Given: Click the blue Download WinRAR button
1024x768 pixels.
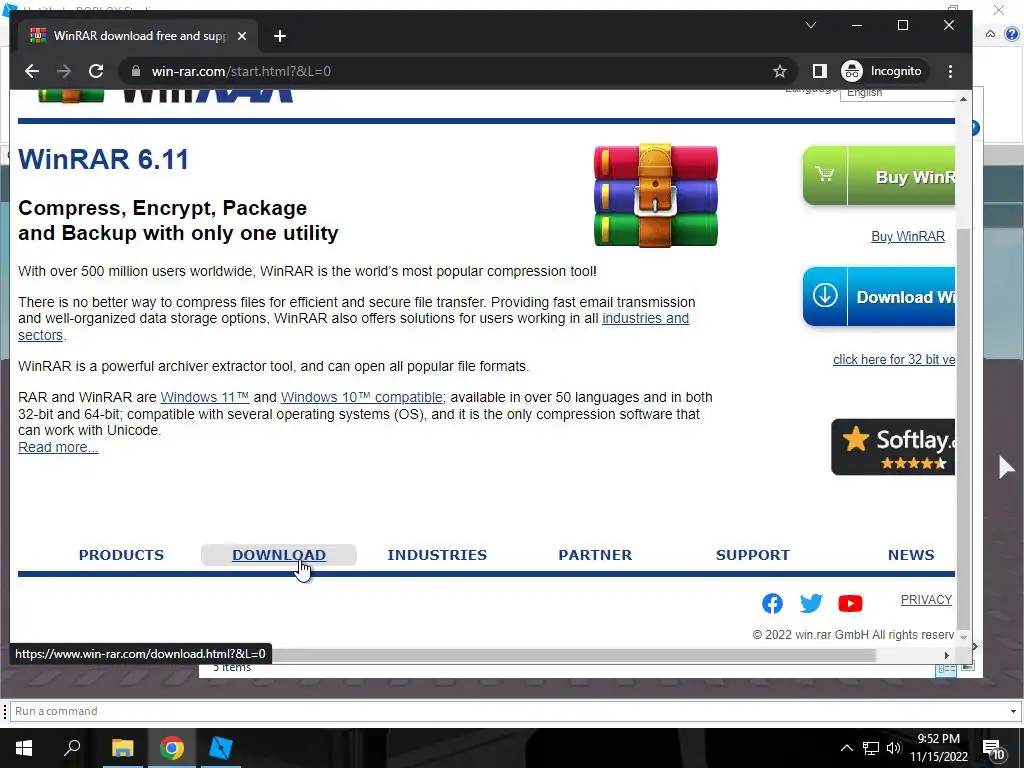Looking at the screenshot, I should pos(879,296).
